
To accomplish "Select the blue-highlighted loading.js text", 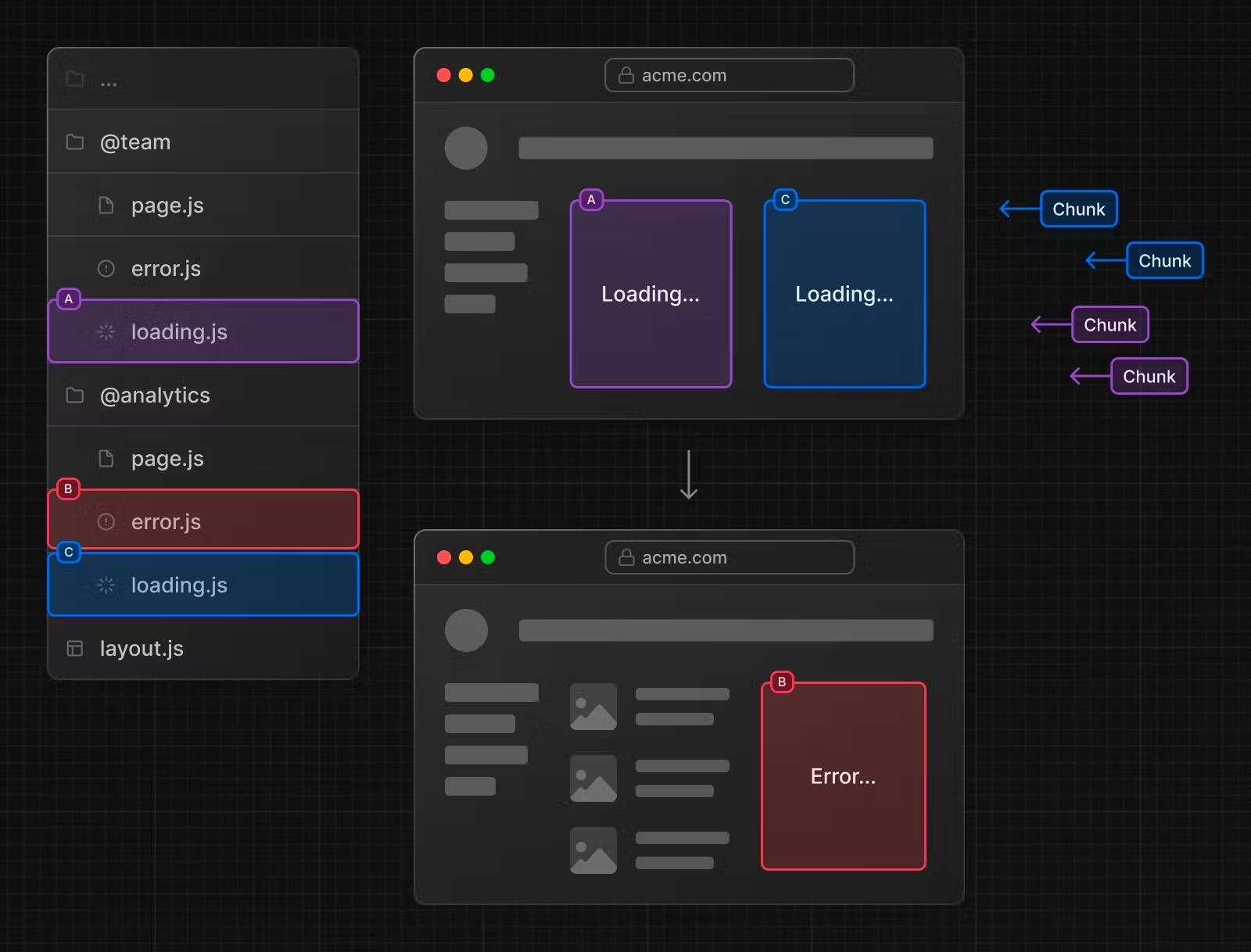I will click(179, 585).
